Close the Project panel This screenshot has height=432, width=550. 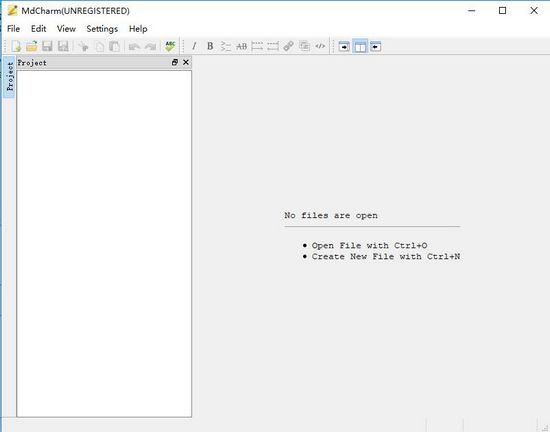[x=186, y=62]
